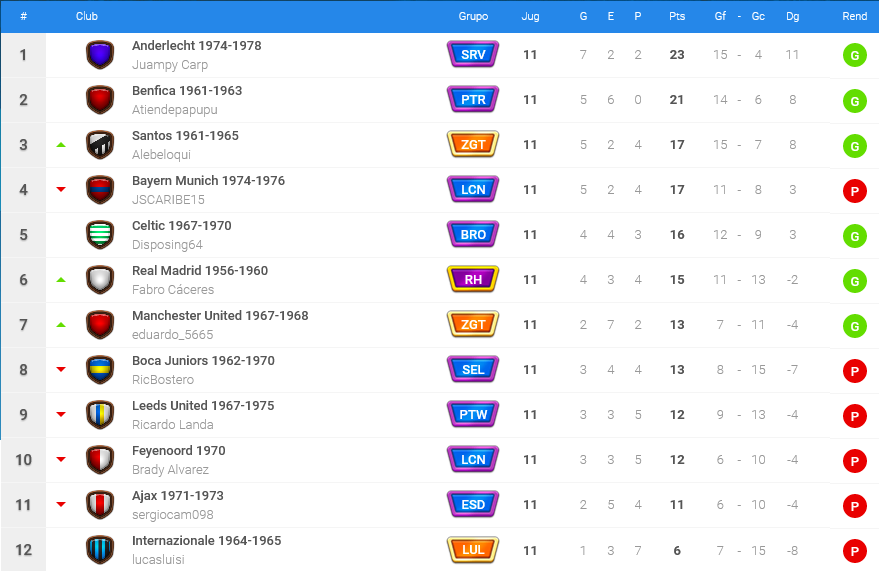This screenshot has width=879, height=571.
Task: Click the red P result for Bayern Munich
Action: 854,191
